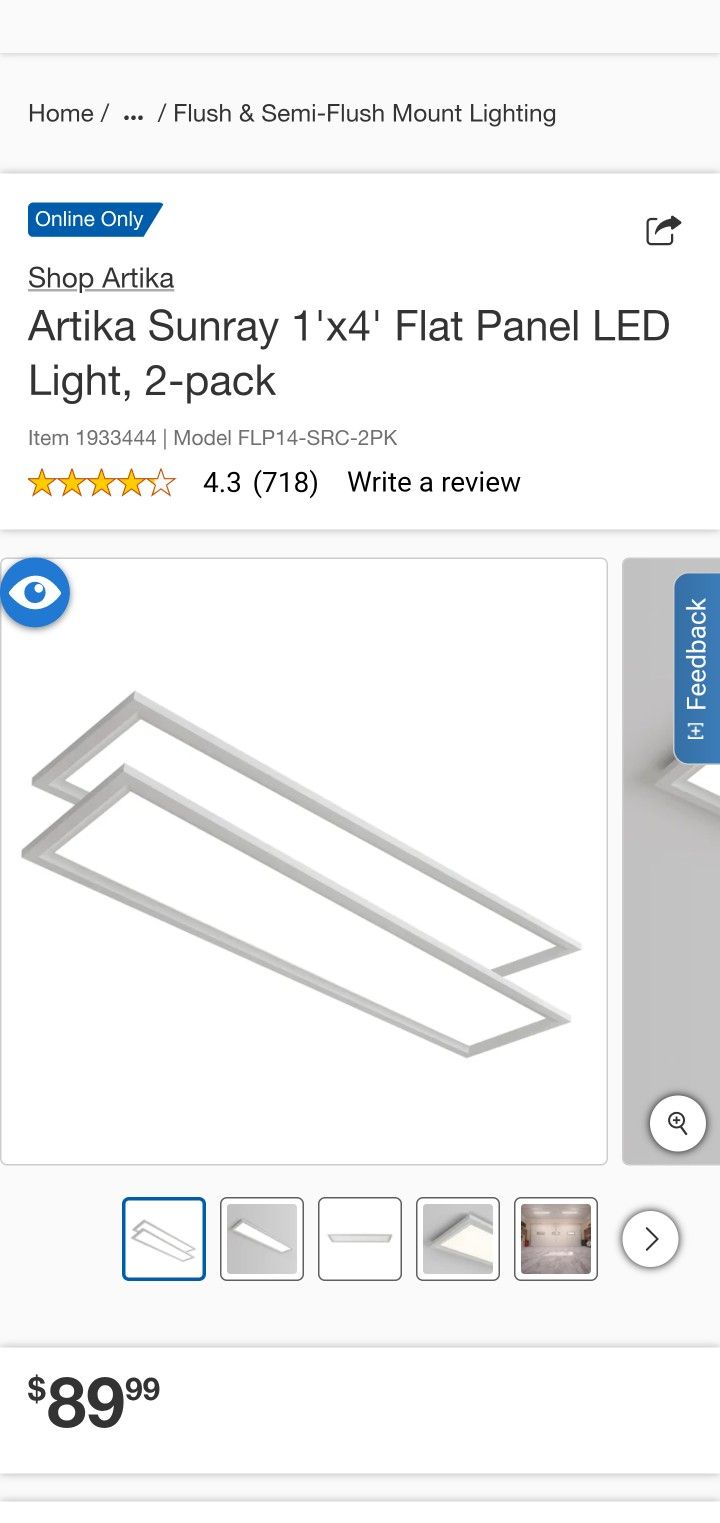720x1523 pixels.
Task: Zoom product image with magnifier icon
Action: (678, 1123)
